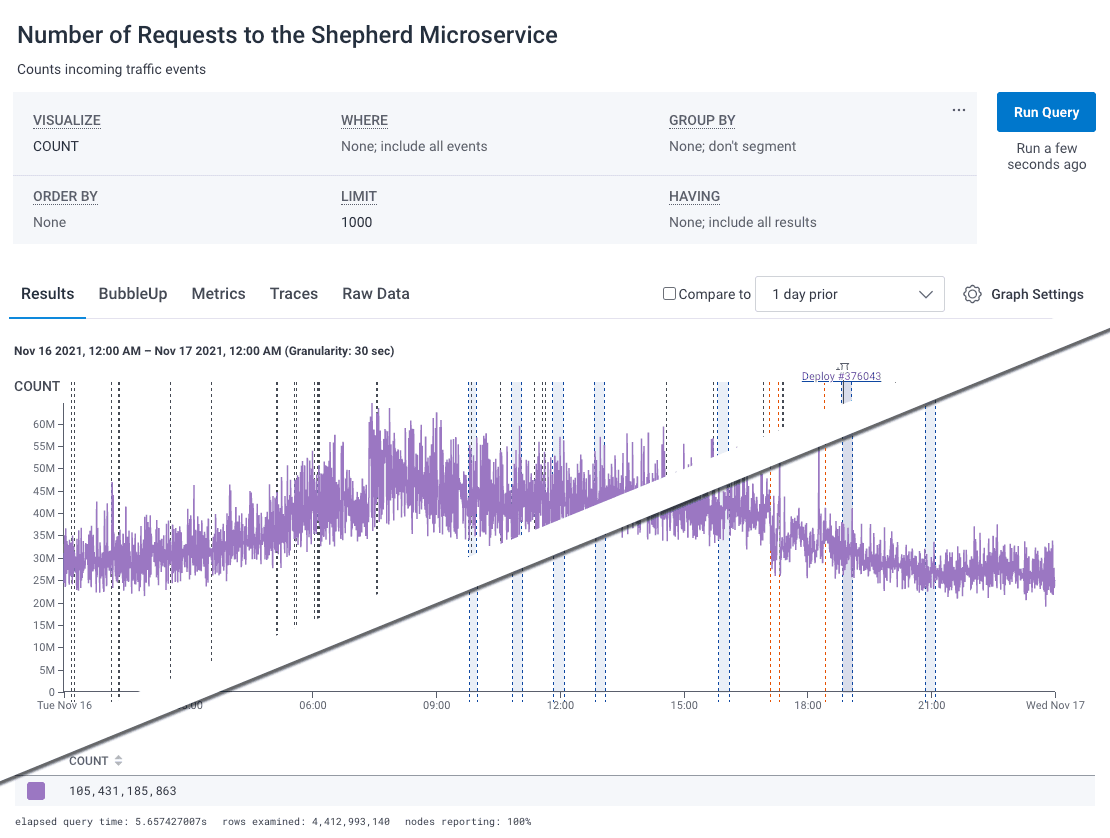This screenshot has width=1110, height=838.
Task: Open the Metrics tab
Action: [218, 293]
